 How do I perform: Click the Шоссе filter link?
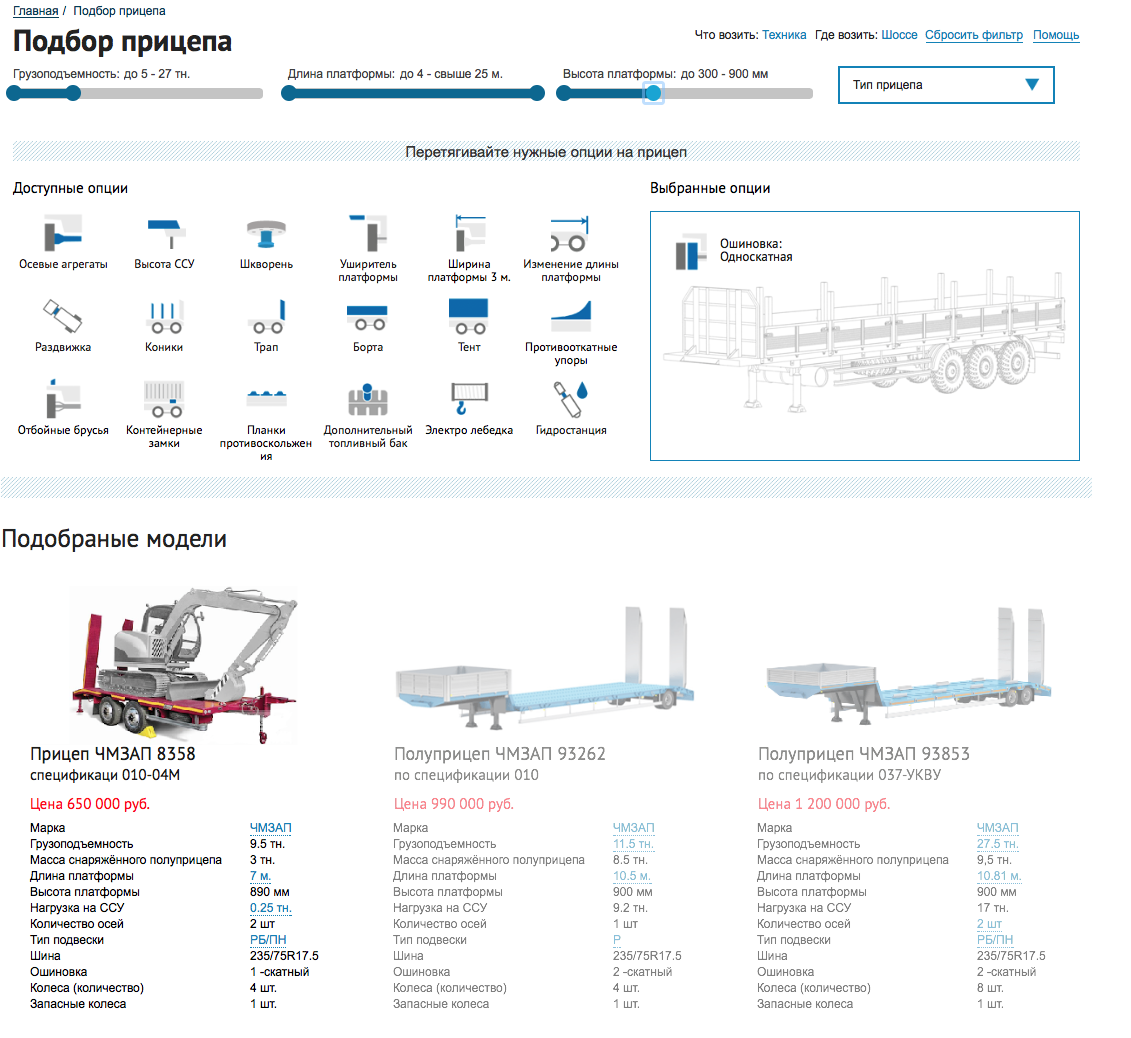click(899, 35)
